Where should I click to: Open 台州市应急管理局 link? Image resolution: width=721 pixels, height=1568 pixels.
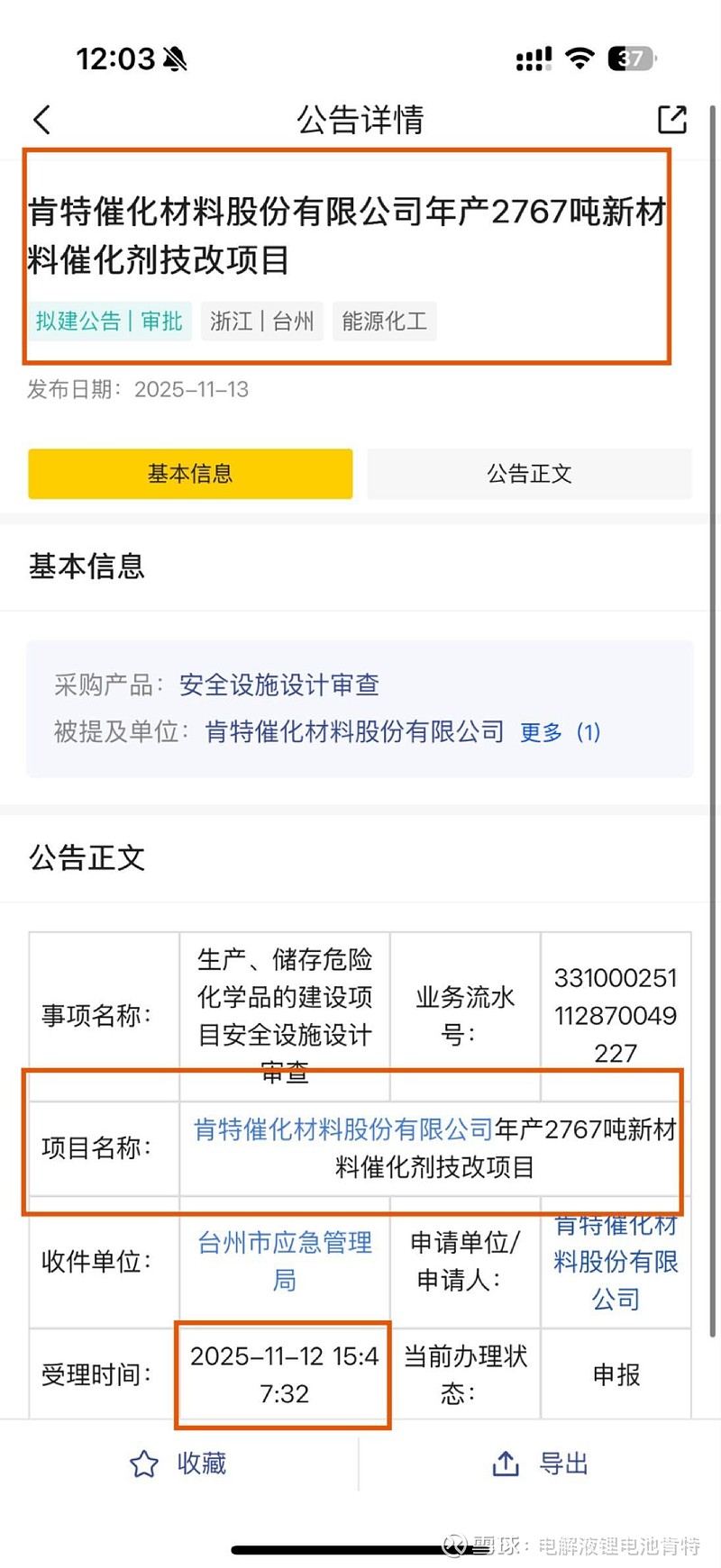point(285,1261)
